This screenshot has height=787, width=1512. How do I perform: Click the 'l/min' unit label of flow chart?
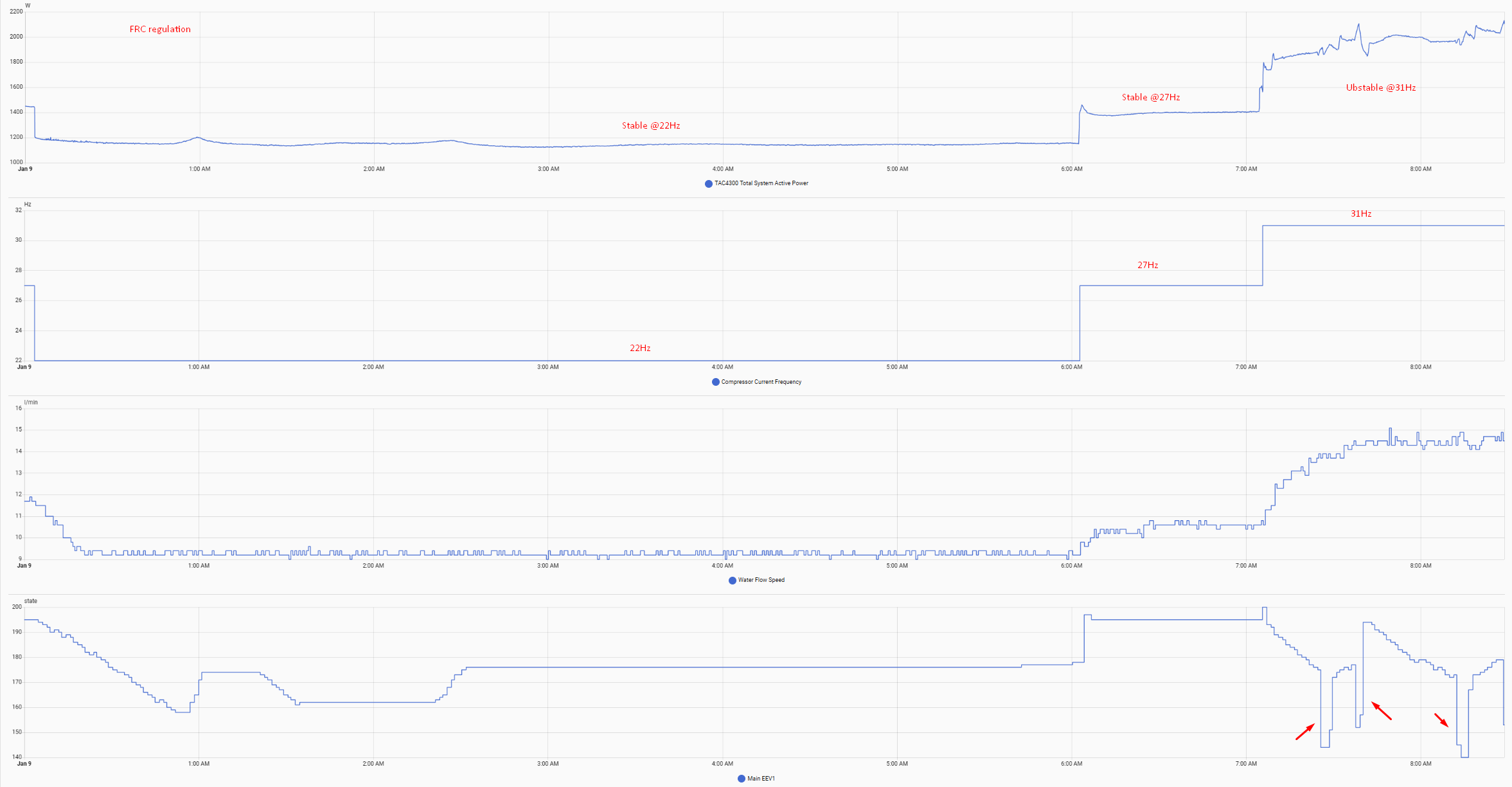(x=31, y=403)
